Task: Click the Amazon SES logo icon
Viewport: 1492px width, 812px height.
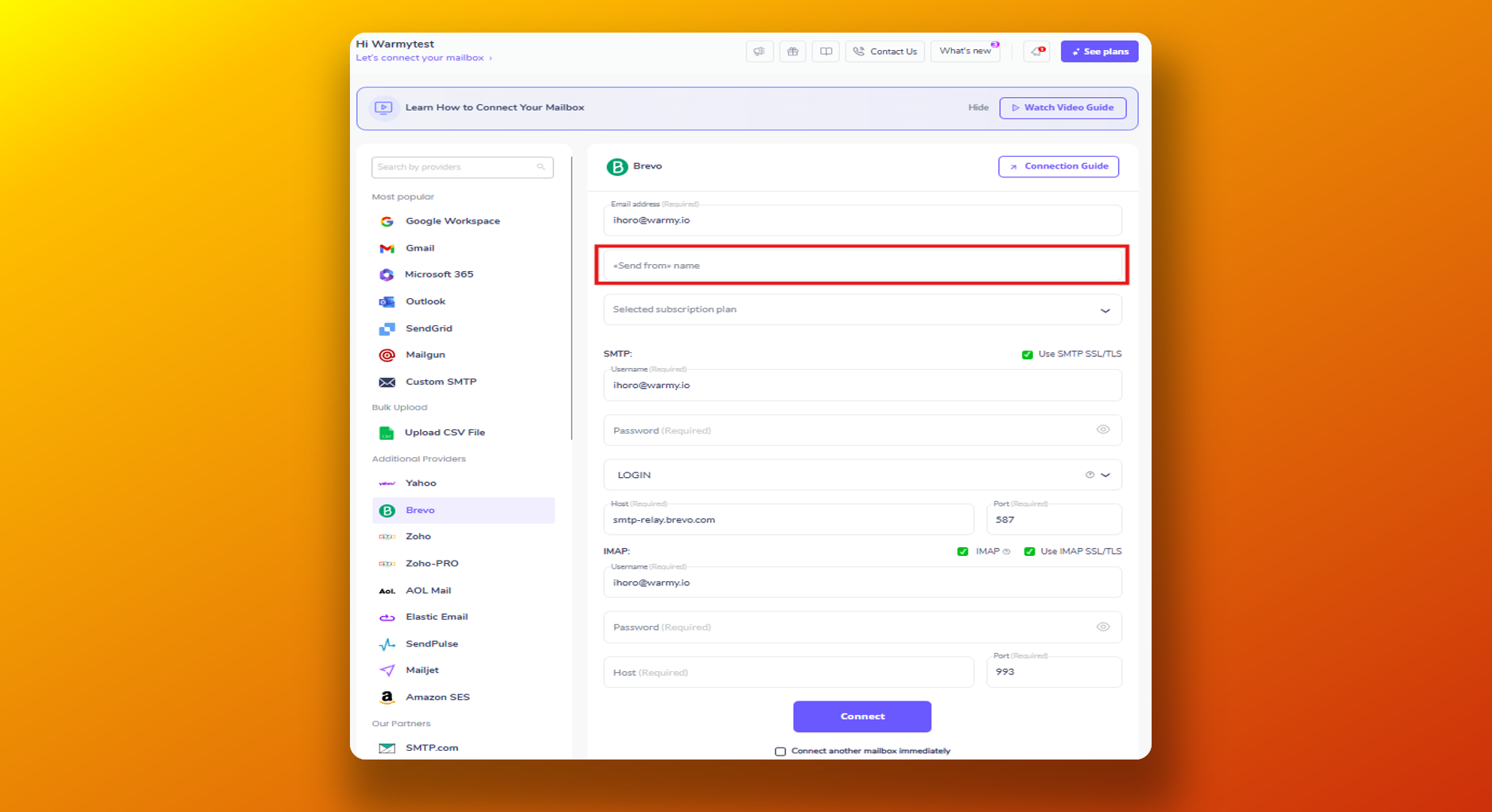Action: pos(387,697)
